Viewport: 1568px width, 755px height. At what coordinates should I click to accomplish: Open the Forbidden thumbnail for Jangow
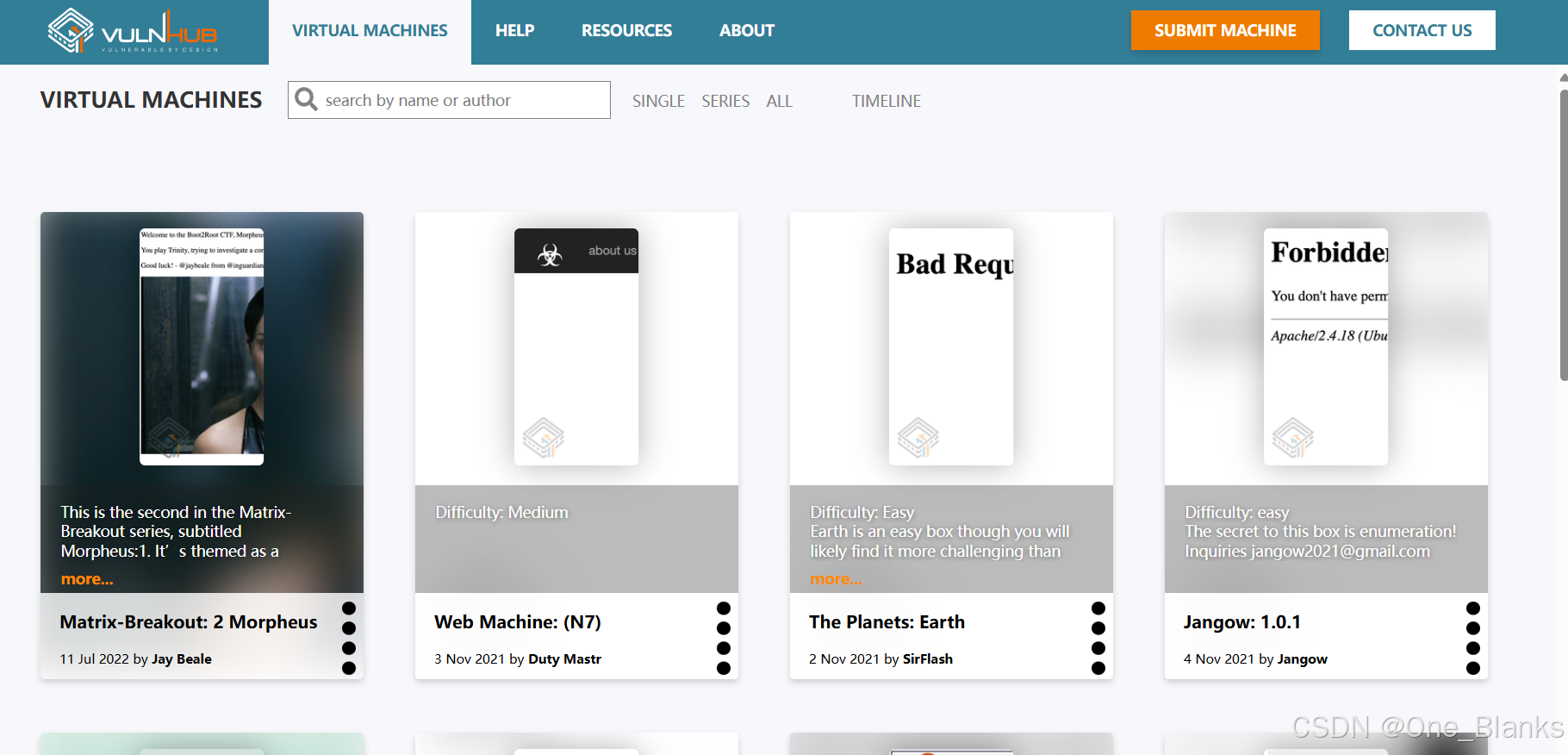(x=1326, y=346)
